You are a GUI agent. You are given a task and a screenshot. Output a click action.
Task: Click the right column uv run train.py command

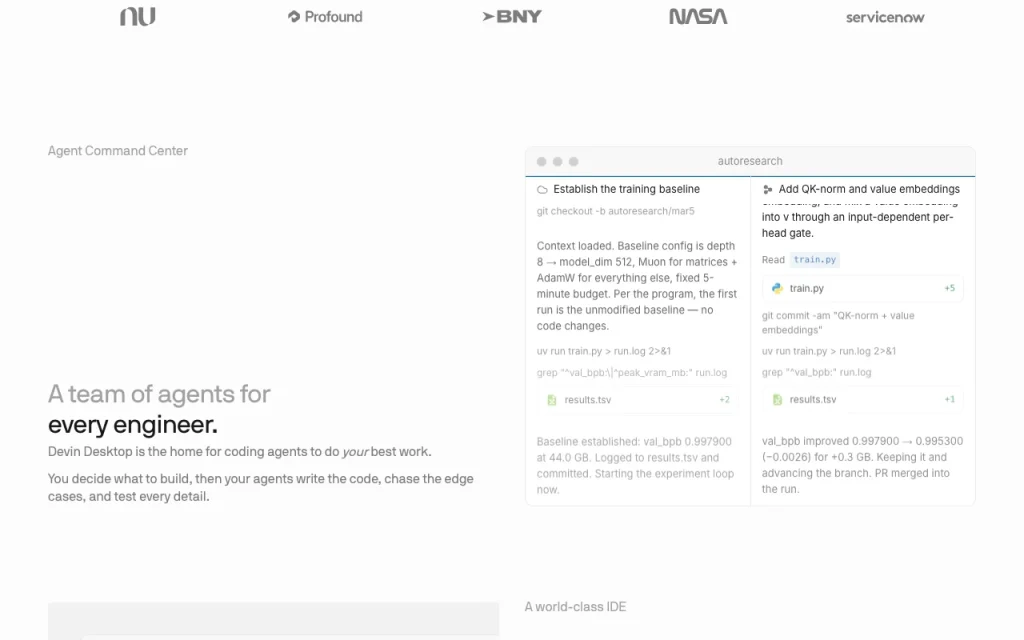829,351
